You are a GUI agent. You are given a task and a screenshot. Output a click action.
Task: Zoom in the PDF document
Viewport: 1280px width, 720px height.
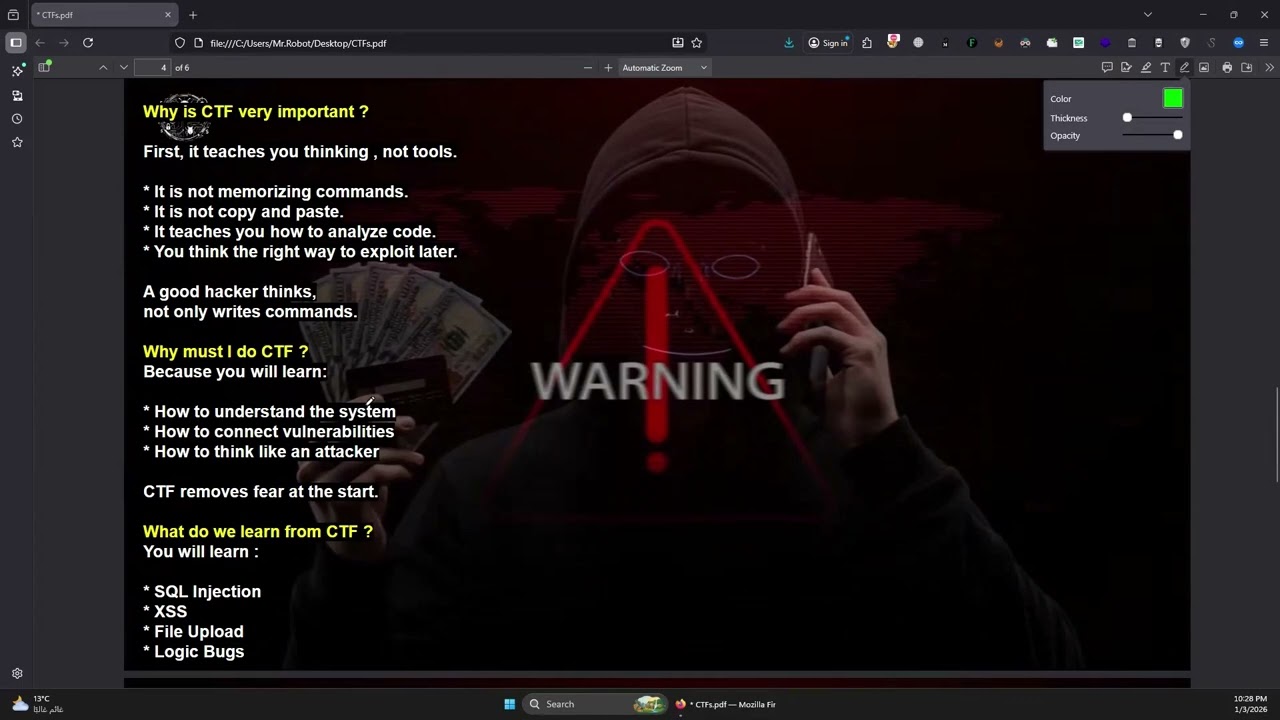pyautogui.click(x=608, y=67)
